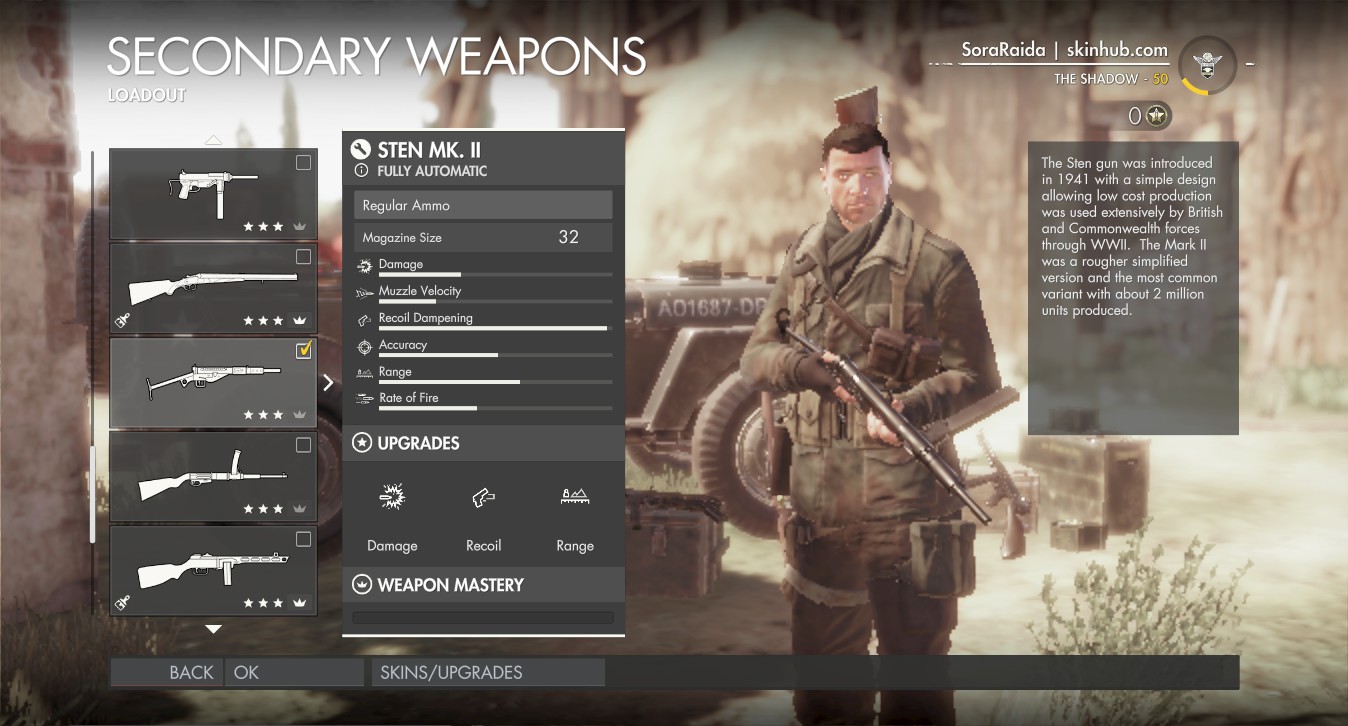Select the Damage upgrade icon
Viewport: 1348px width, 726px height.
click(x=392, y=496)
